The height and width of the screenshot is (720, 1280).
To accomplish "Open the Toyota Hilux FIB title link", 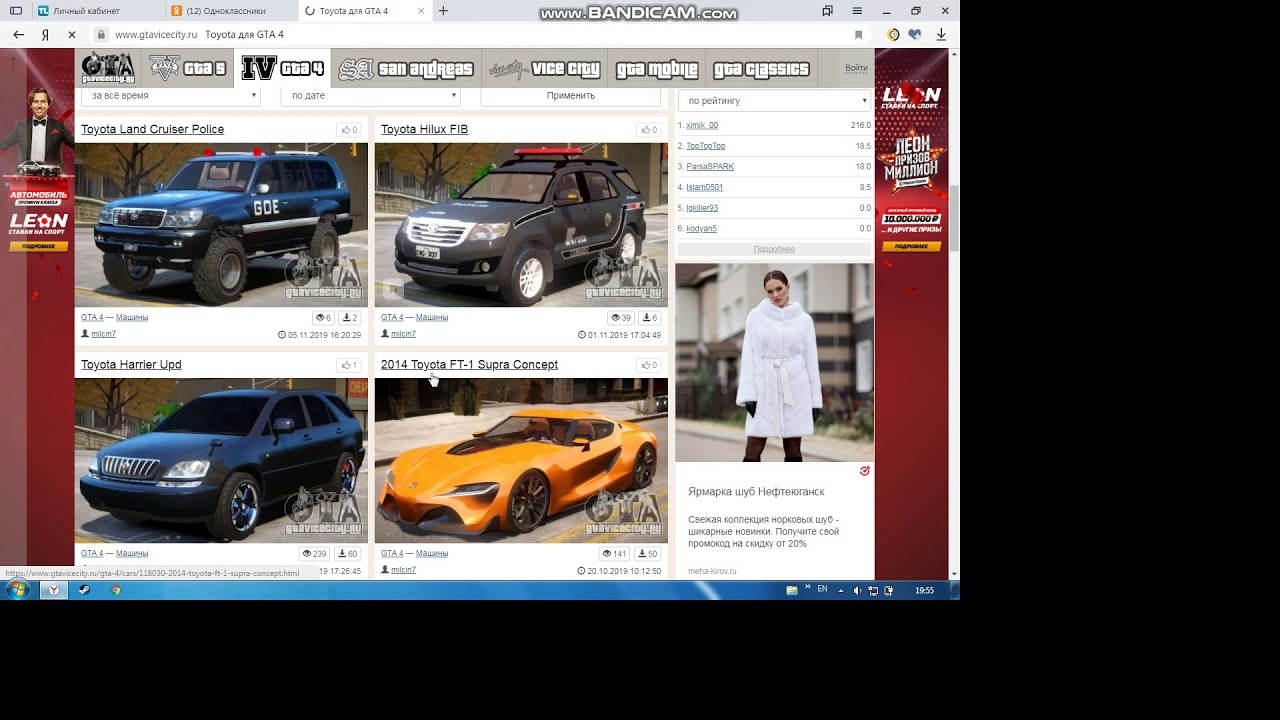I will [x=424, y=130].
